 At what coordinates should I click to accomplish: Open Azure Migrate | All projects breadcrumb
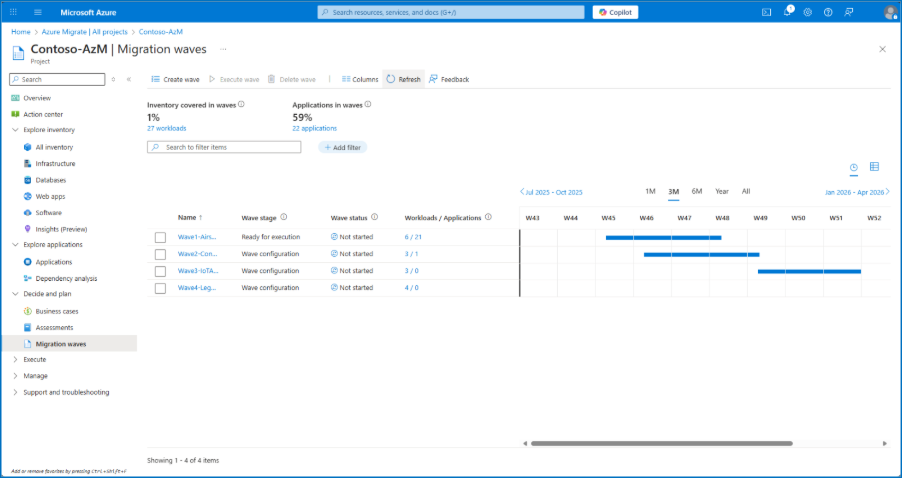(x=85, y=32)
